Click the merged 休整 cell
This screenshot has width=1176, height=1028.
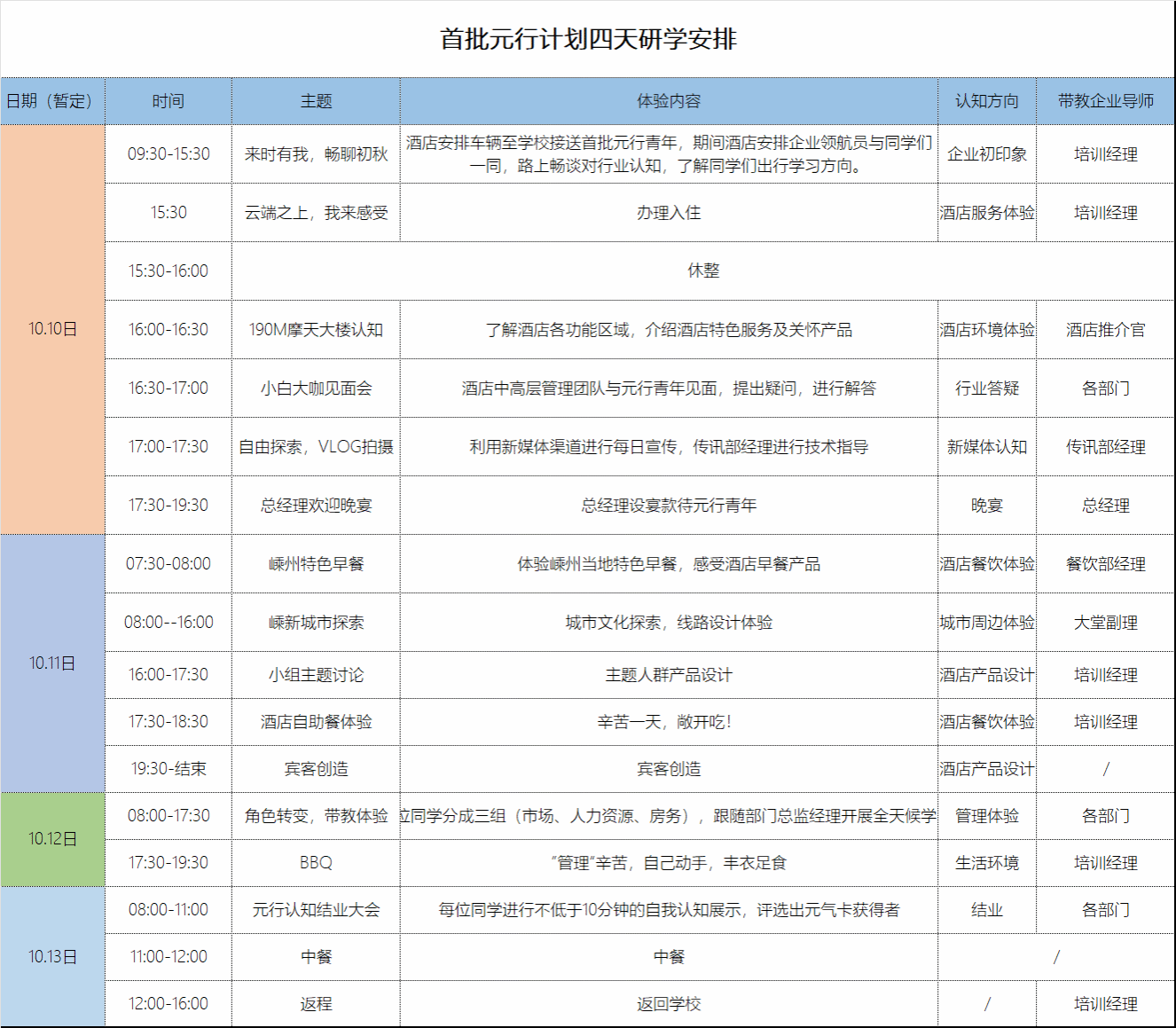702,271
